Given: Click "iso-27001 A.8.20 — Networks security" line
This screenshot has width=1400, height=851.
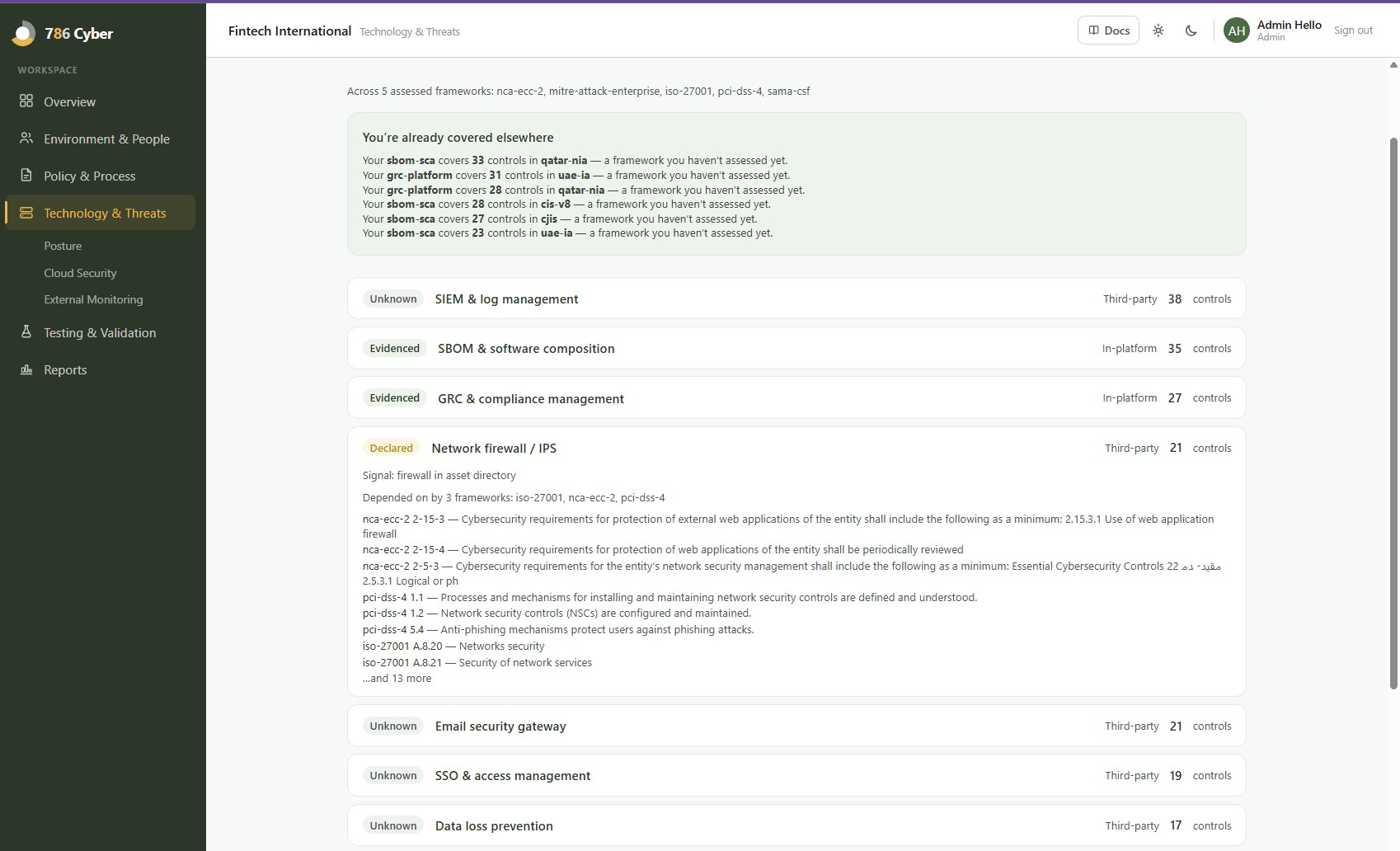Looking at the screenshot, I should (453, 646).
